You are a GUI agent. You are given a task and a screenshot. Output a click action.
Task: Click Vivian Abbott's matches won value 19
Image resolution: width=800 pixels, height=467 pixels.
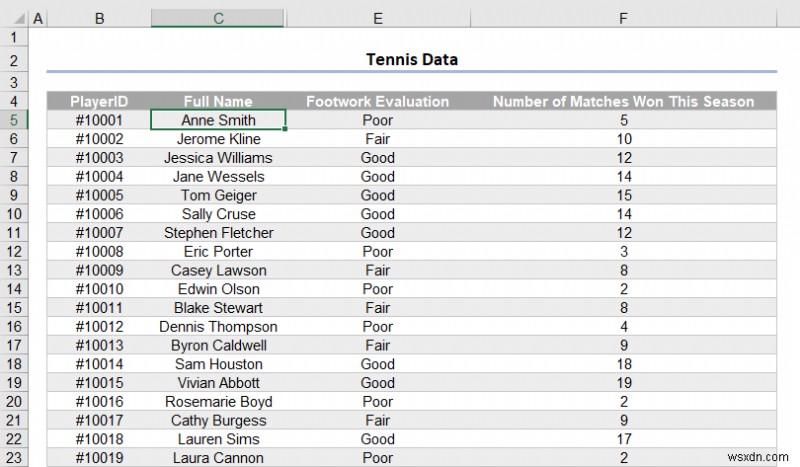coord(623,383)
